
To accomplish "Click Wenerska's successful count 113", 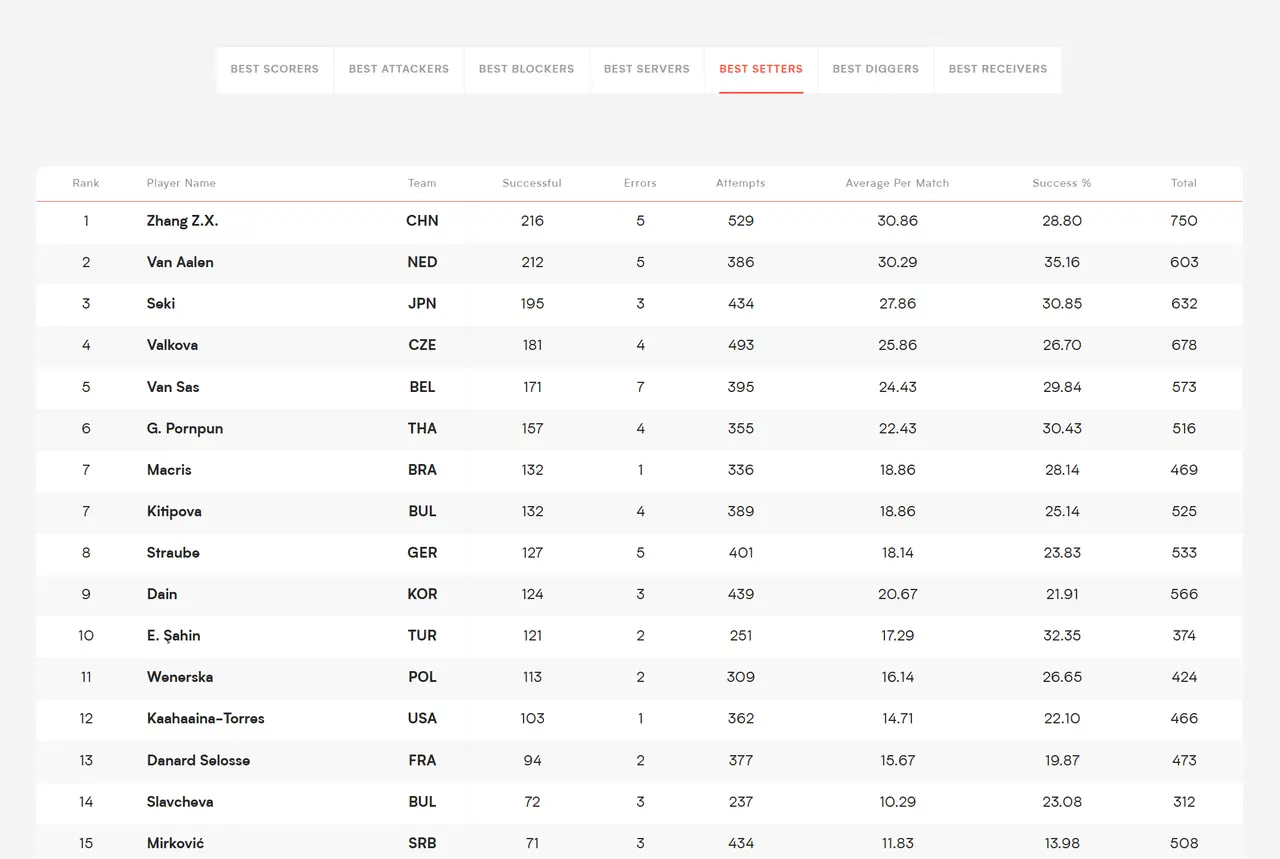I will (532, 677).
